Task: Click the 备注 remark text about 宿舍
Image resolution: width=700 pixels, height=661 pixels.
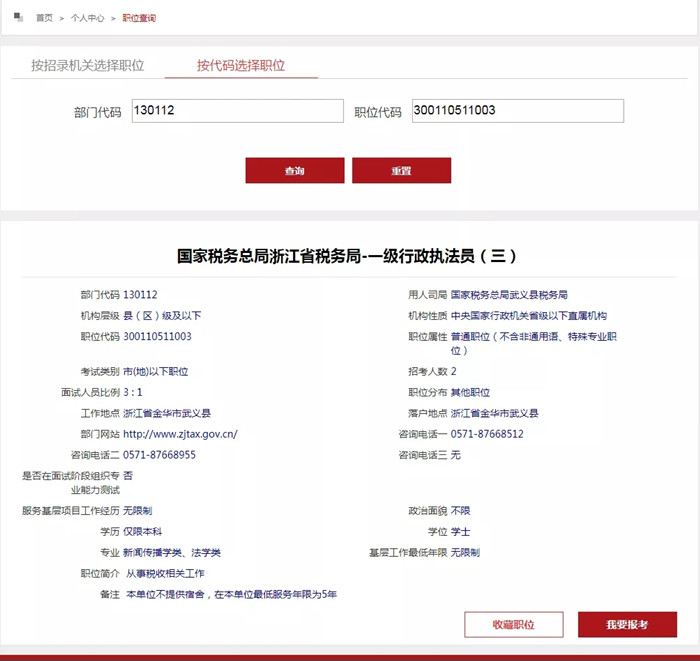Action: click(231, 594)
